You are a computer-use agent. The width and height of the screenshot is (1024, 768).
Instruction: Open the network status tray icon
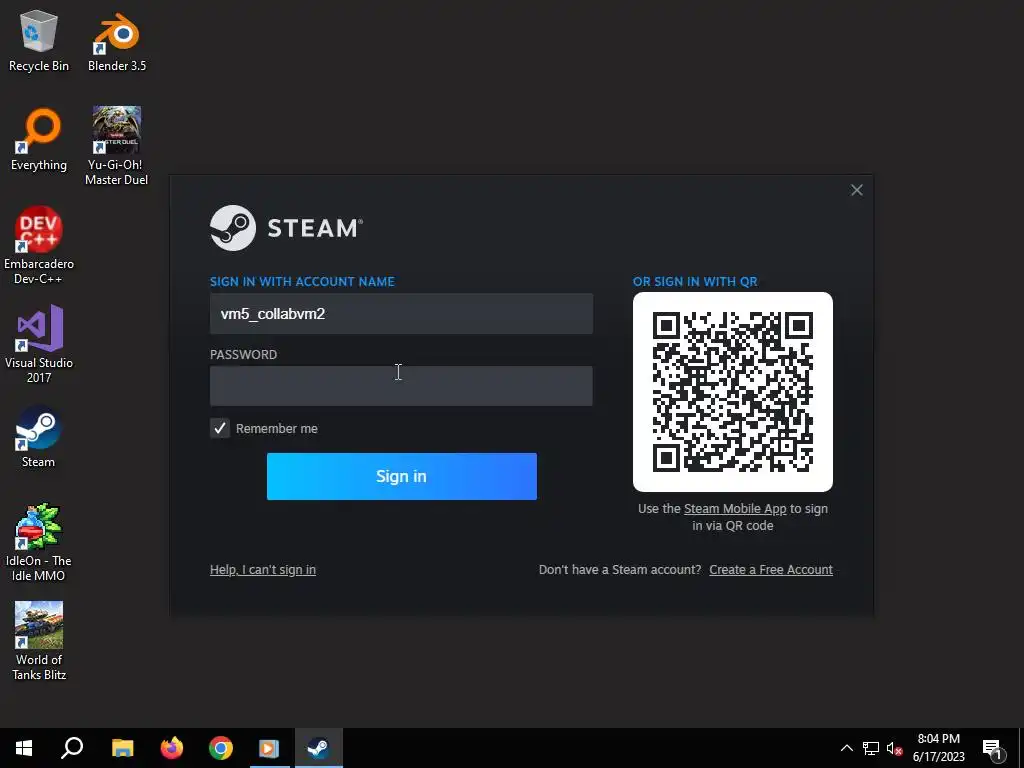(x=871, y=748)
